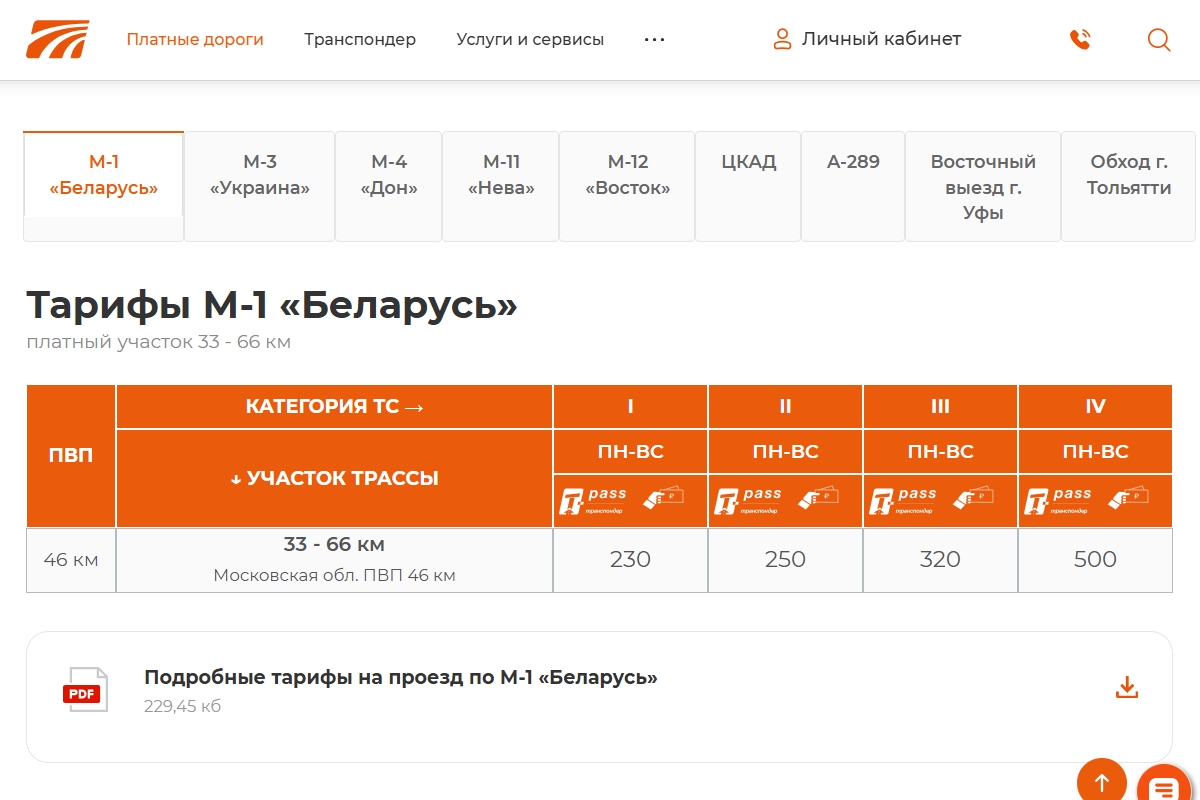Open the Платные дороги menu item
Screen dimensions: 1200x800
[195, 39]
